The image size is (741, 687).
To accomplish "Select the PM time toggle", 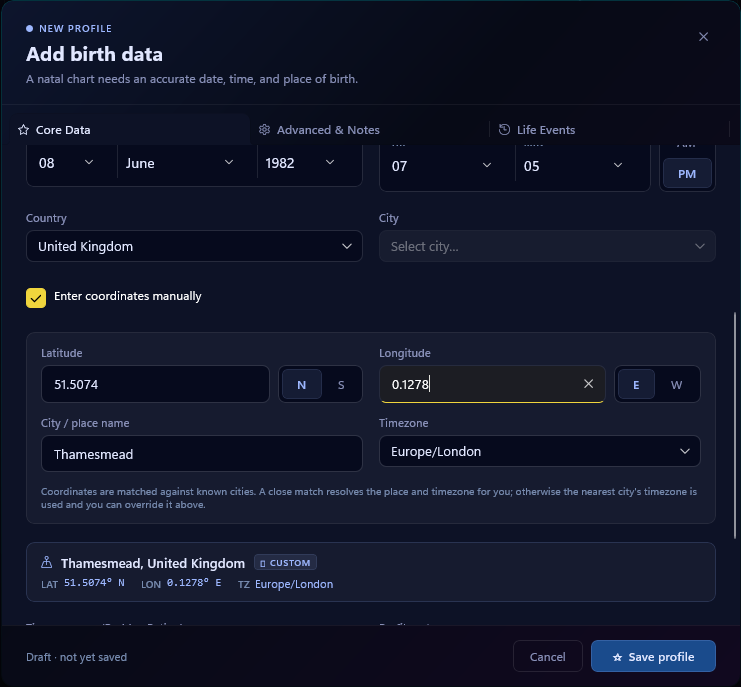I will (x=687, y=174).
